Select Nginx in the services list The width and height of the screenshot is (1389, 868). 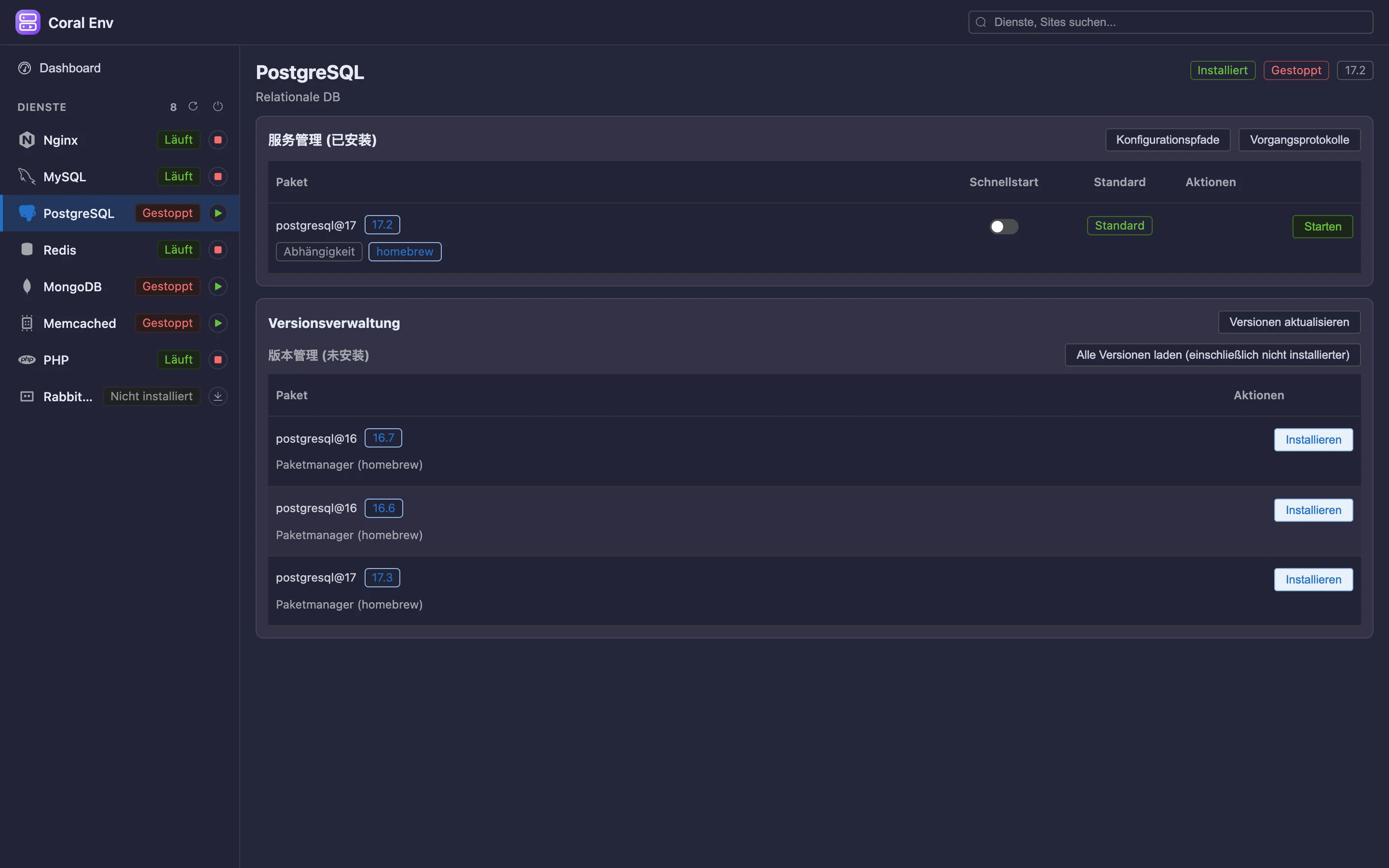tap(120, 140)
